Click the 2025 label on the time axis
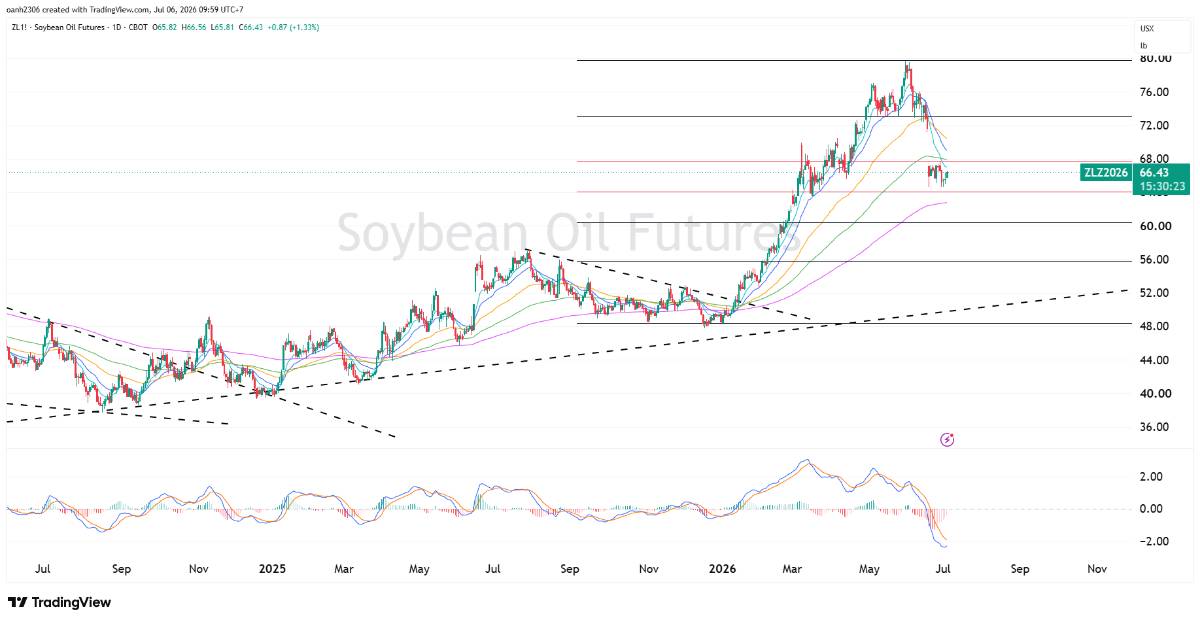 [272, 569]
